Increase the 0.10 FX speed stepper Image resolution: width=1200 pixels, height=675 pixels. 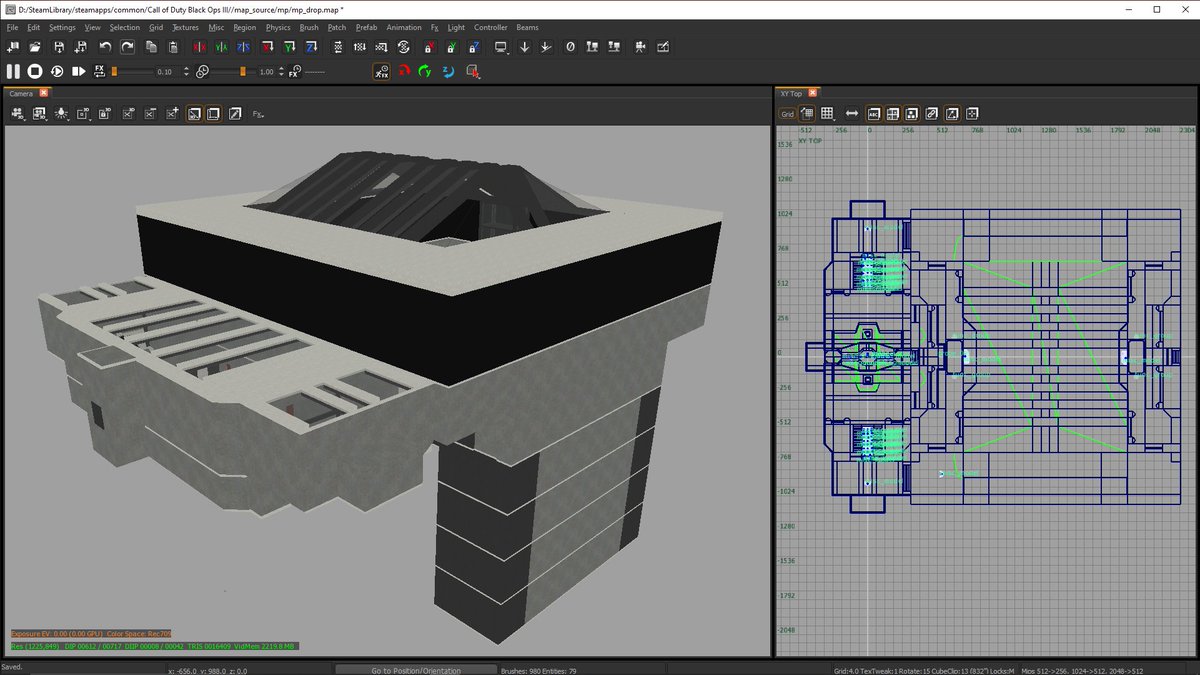[187, 67]
